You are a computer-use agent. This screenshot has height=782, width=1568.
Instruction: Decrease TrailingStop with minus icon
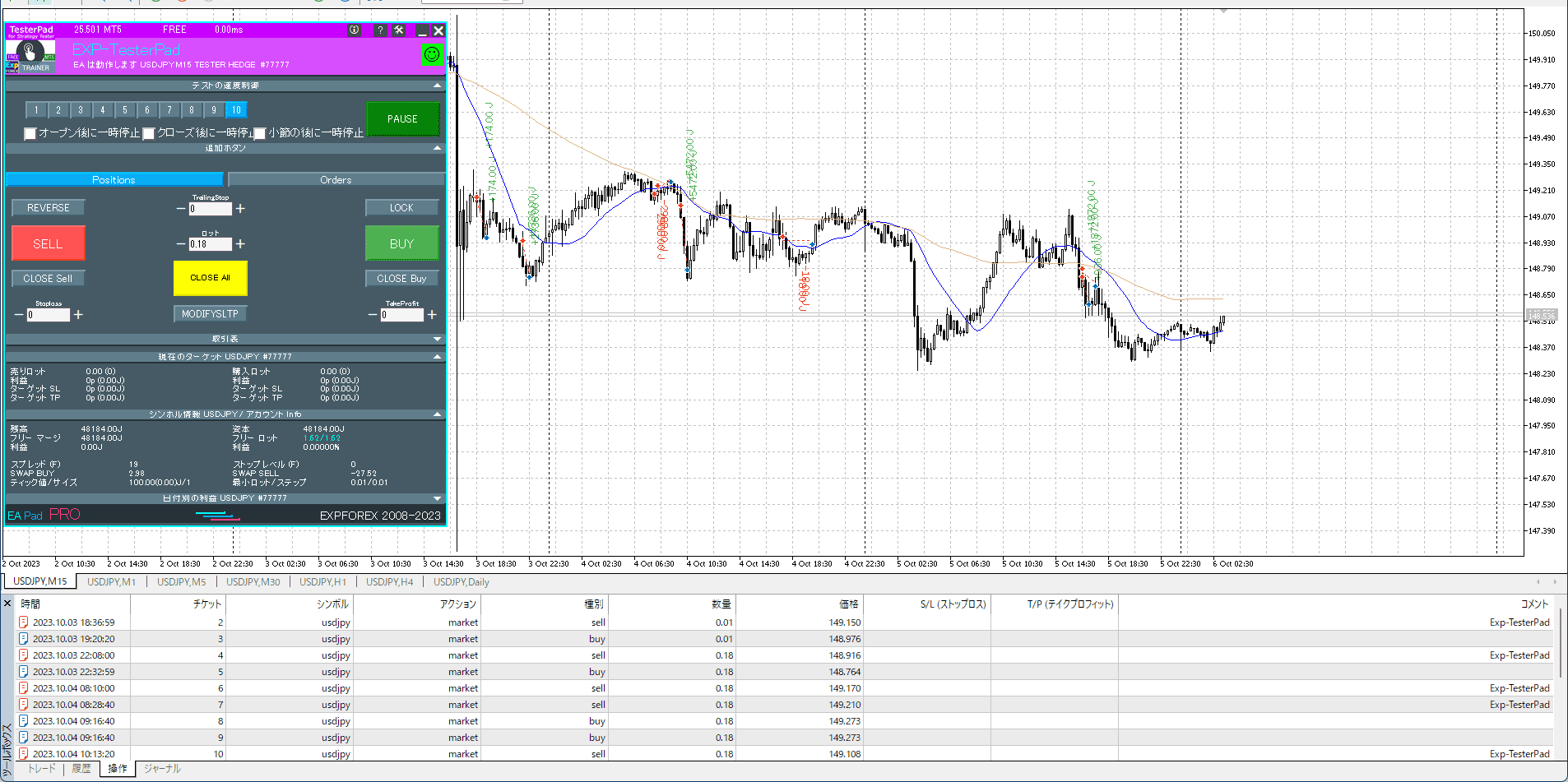pyautogui.click(x=181, y=209)
